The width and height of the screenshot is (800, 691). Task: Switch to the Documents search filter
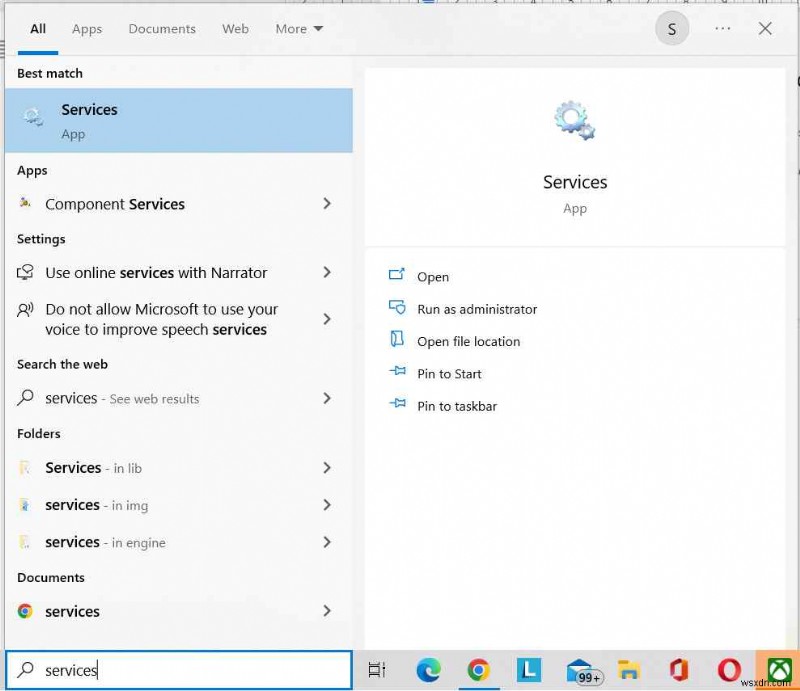point(162,29)
